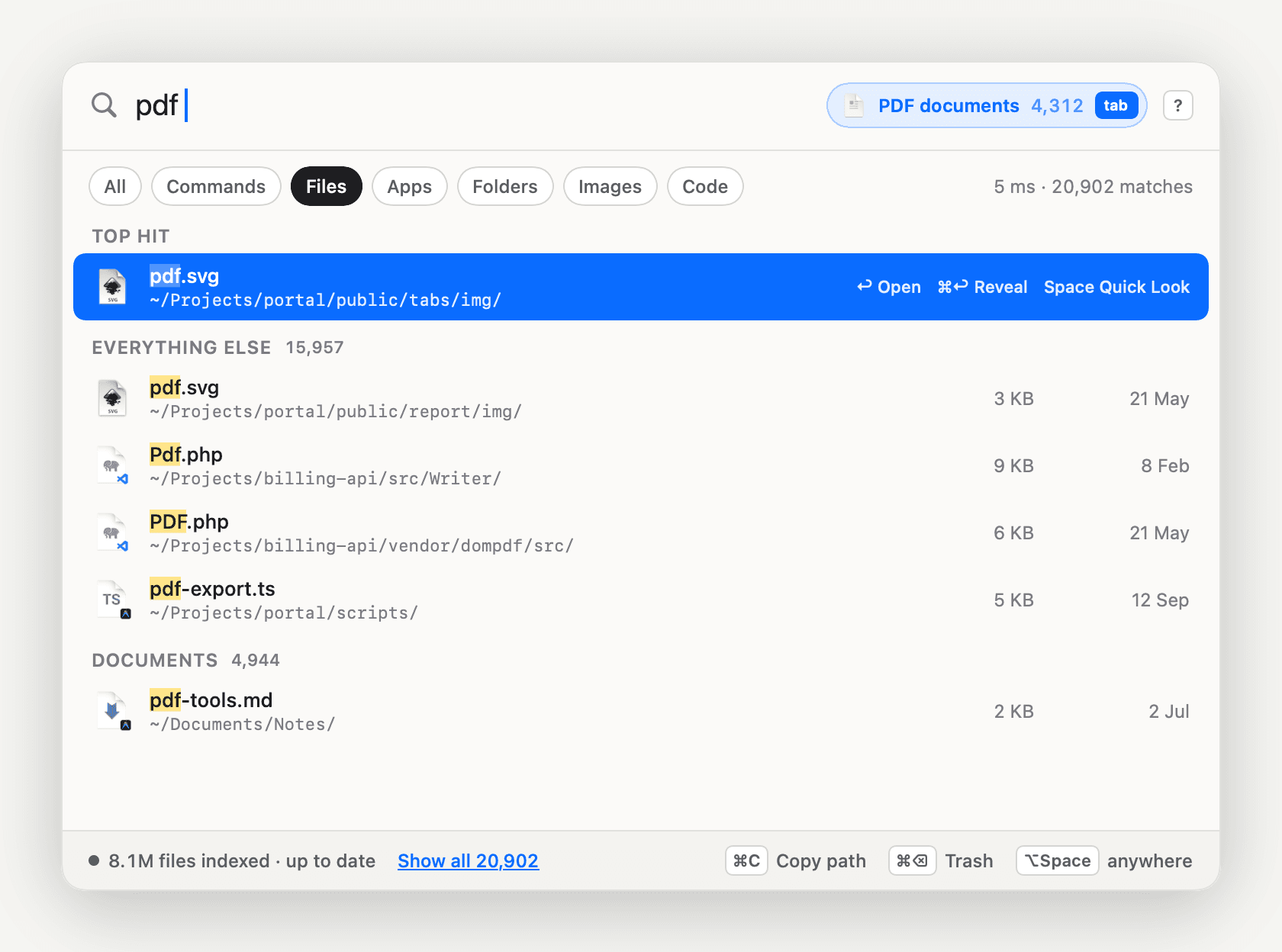1282x952 pixels.
Task: Select the pdf-export.ts result
Action: [x=641, y=600]
